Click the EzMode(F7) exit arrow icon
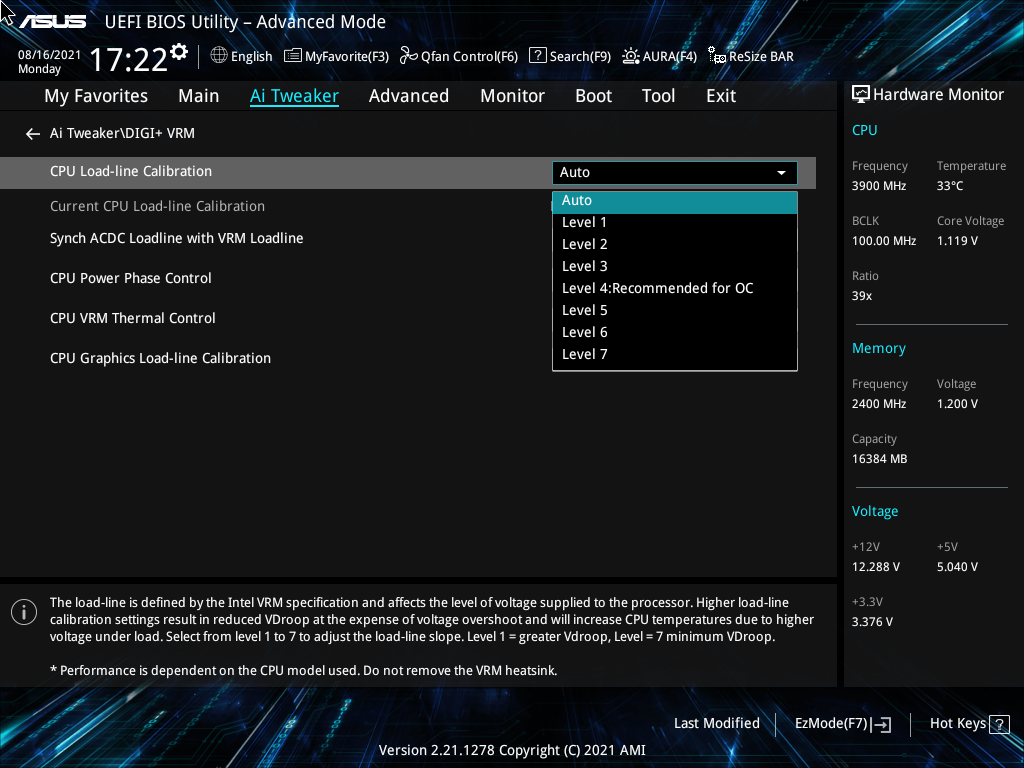Screen dimensions: 1024x768 coord(882,724)
